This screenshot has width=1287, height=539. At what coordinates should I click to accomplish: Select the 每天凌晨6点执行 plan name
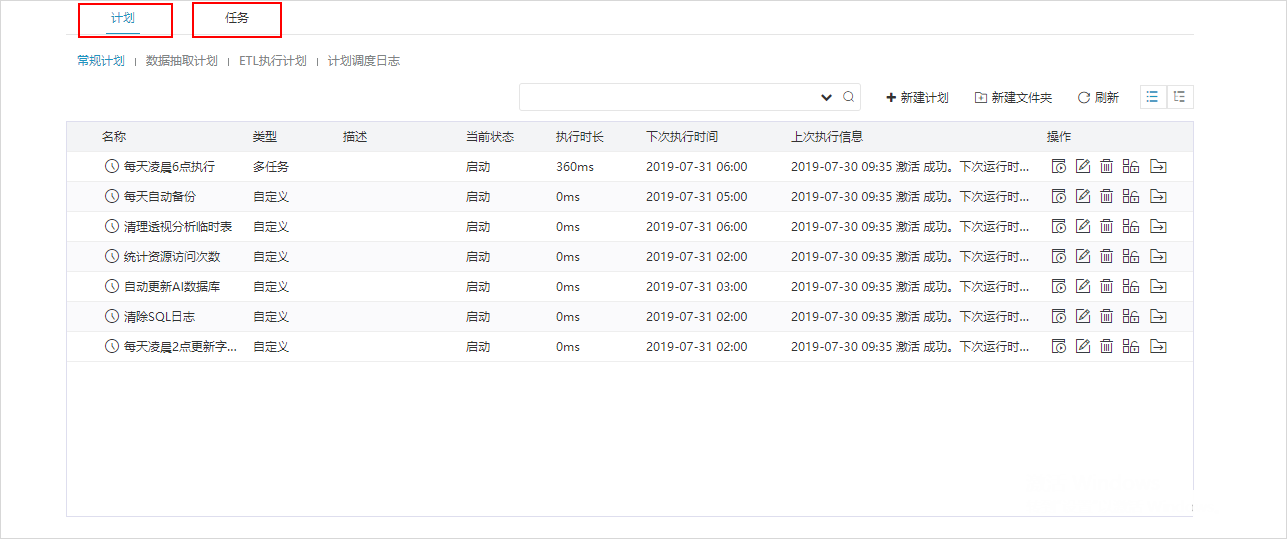[169, 167]
